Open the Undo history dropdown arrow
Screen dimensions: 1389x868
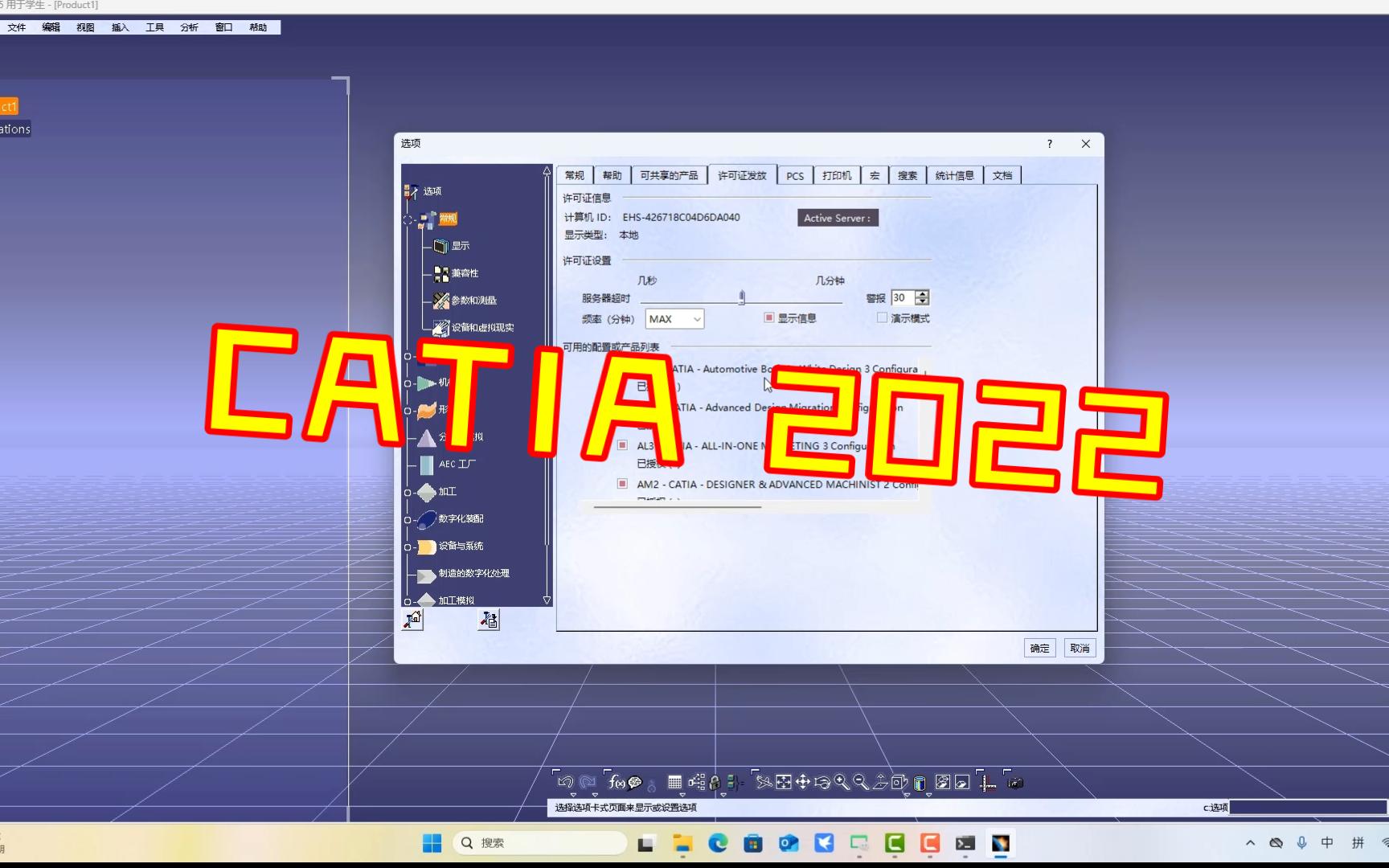coord(573,795)
